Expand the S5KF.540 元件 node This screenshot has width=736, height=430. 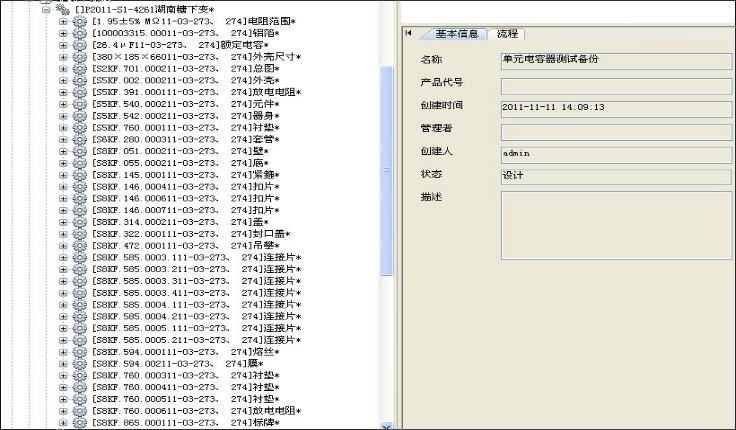point(65,104)
